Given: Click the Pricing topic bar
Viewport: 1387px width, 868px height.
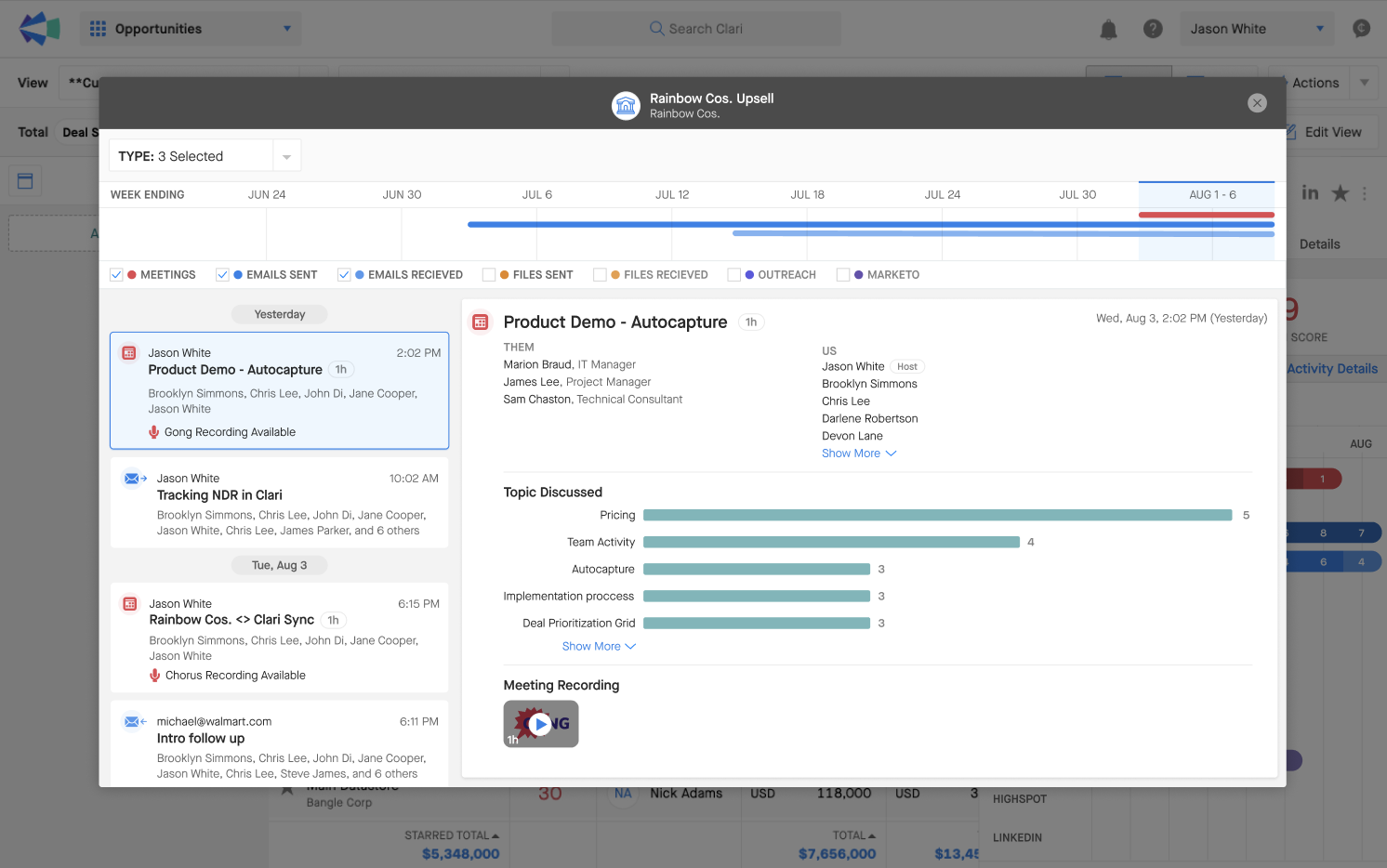Looking at the screenshot, I should (x=937, y=515).
